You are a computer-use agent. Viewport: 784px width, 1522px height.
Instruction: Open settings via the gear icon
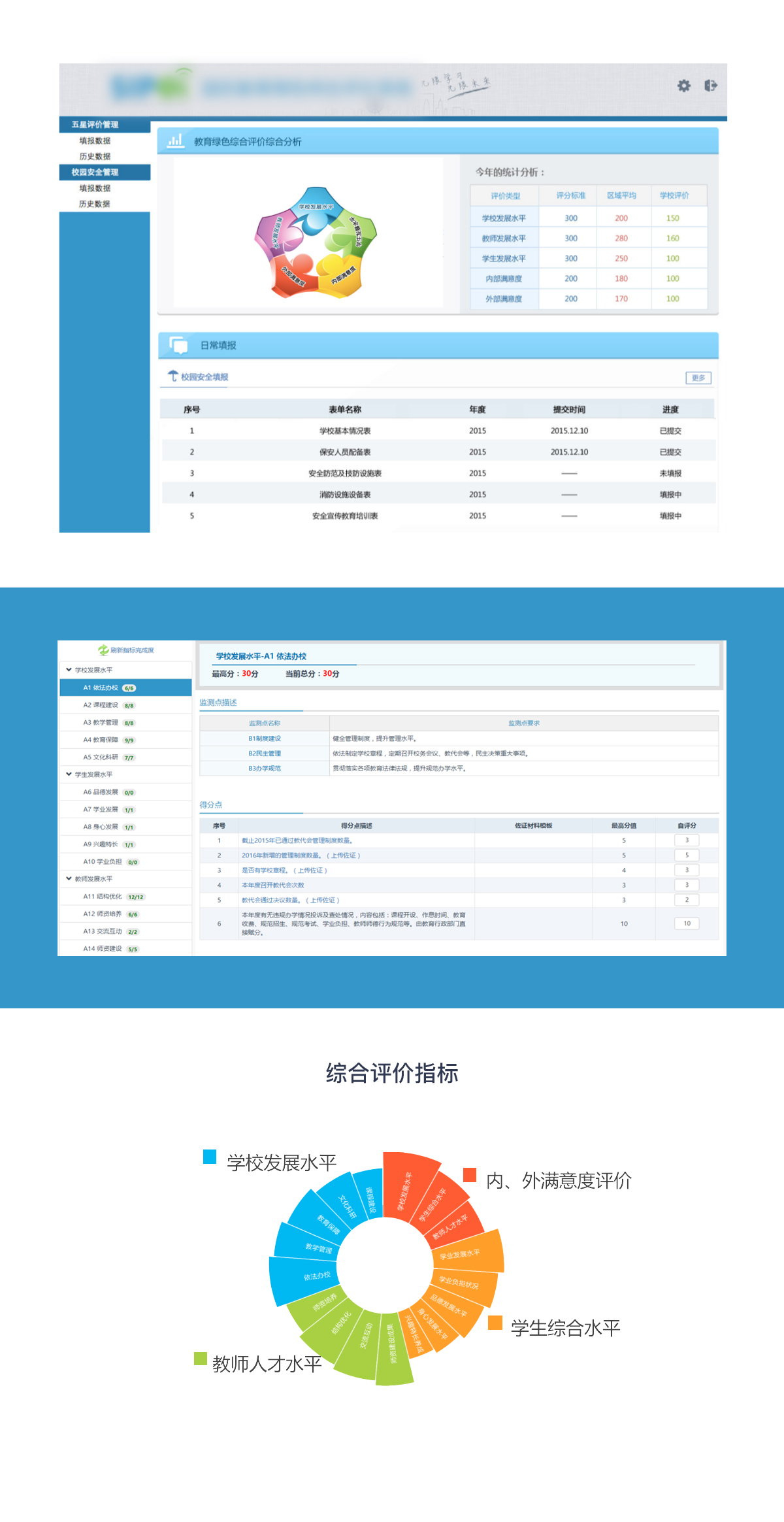coord(683,86)
